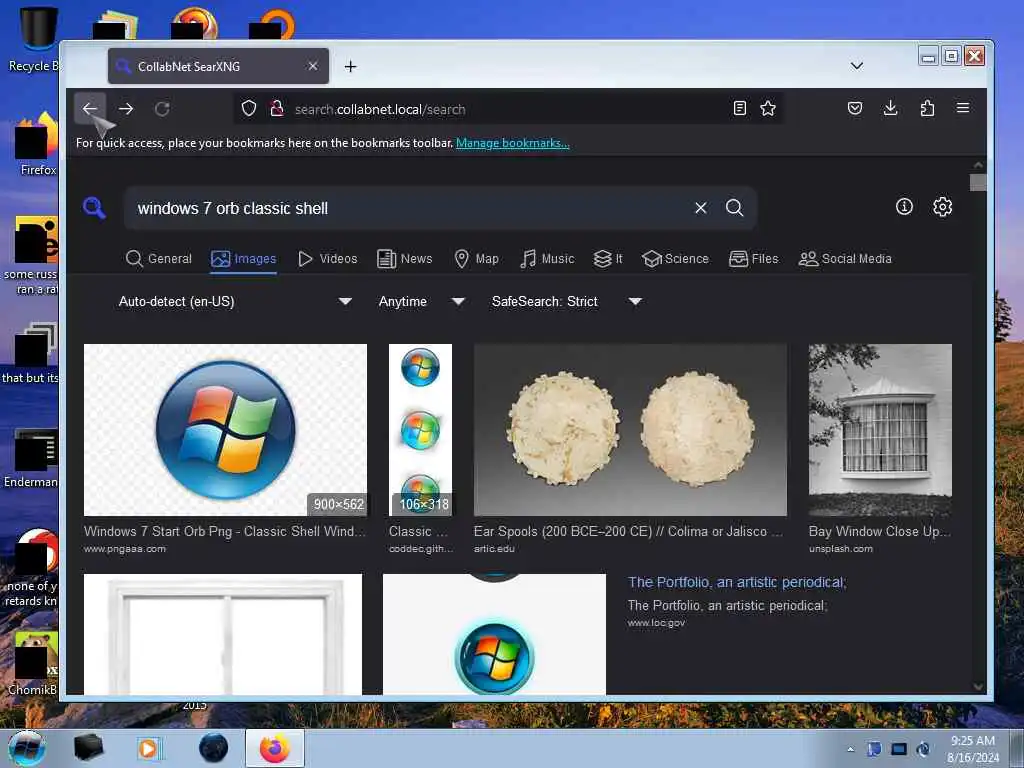Open the Bay Window Close Up image
This screenshot has height=768, width=1024.
[x=880, y=430]
